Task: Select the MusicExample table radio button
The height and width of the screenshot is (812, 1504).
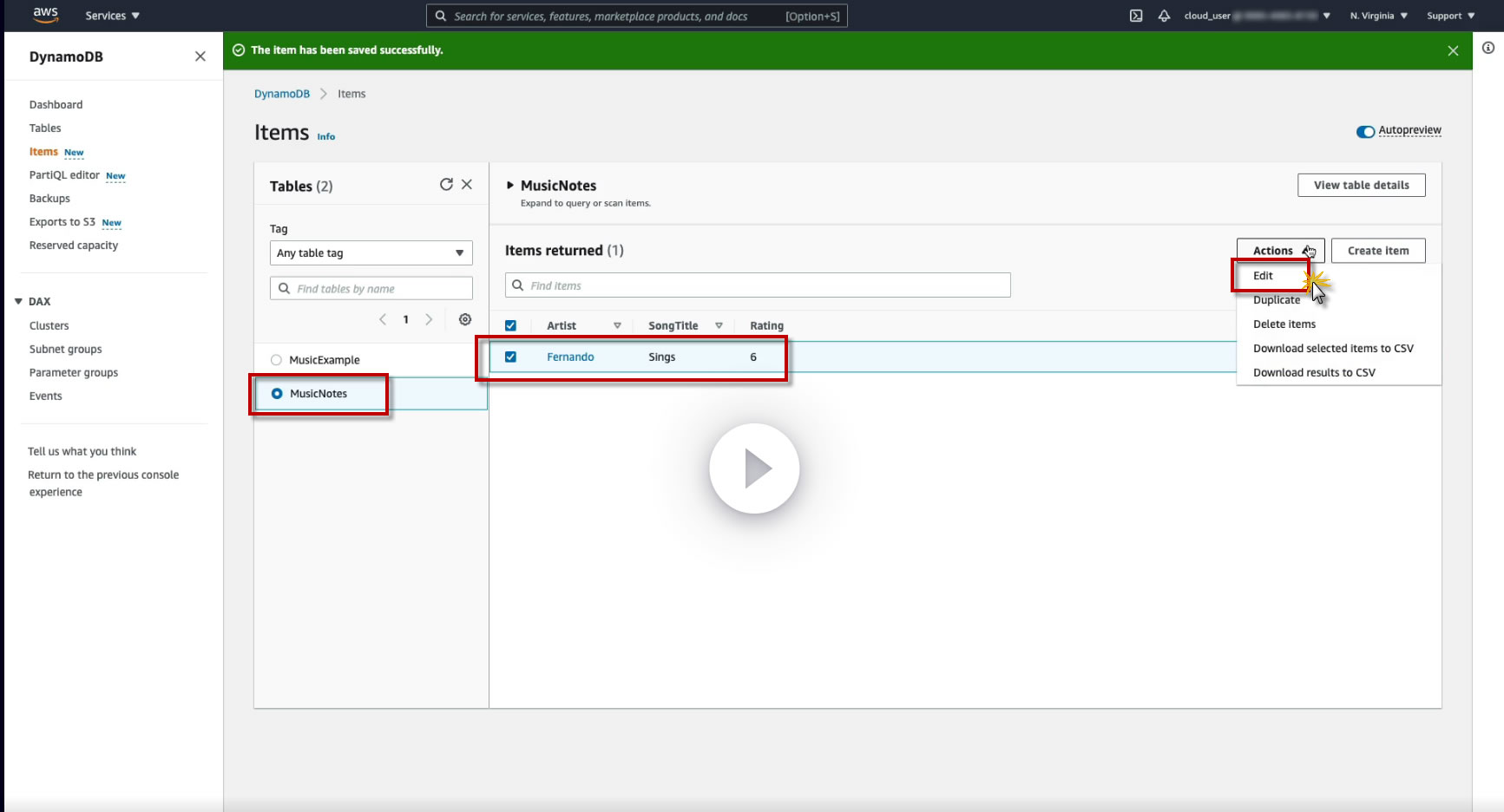Action: pyautogui.click(x=276, y=360)
